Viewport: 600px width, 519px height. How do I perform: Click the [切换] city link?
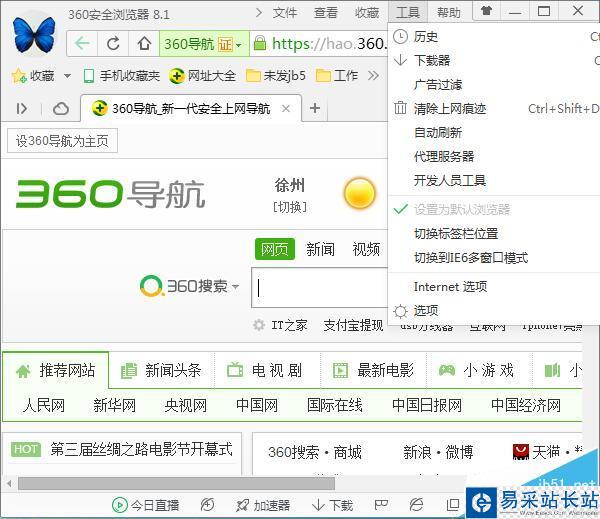[290, 207]
